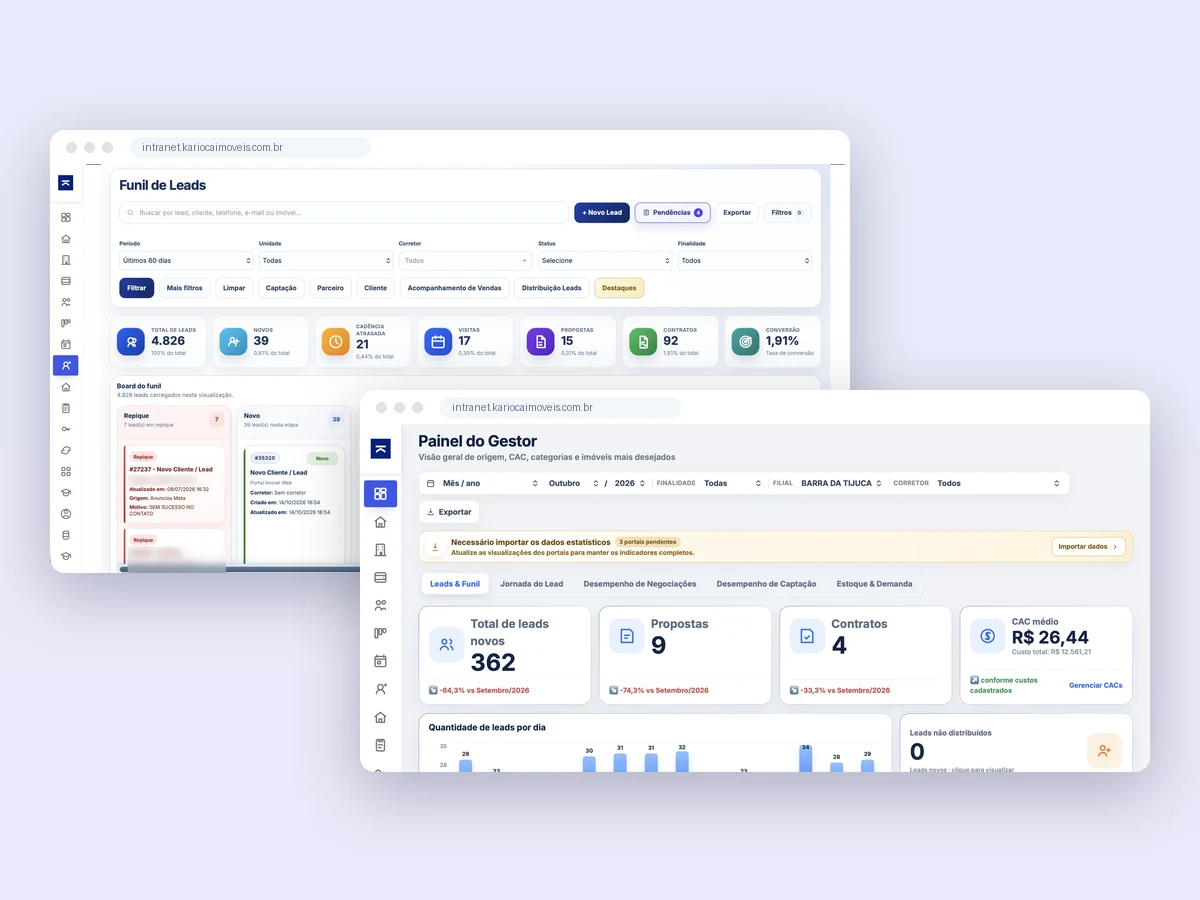Click building icon in Funil de Leads sidebar
The width and height of the screenshot is (1200, 900).
coord(66,260)
